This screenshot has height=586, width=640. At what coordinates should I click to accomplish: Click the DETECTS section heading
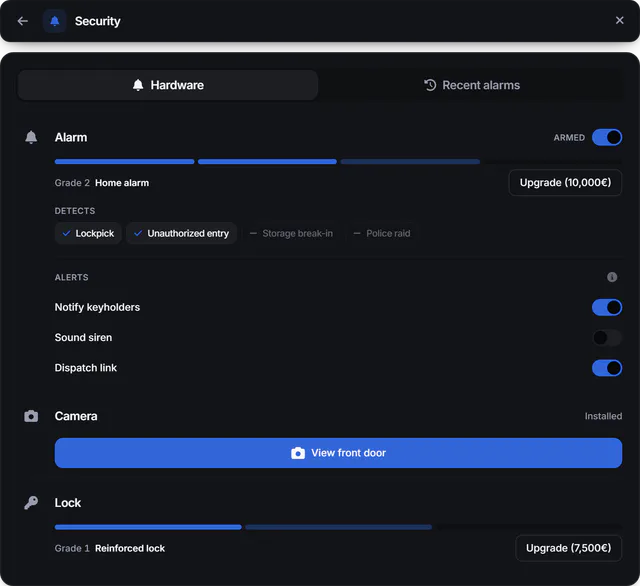pyautogui.click(x=75, y=211)
